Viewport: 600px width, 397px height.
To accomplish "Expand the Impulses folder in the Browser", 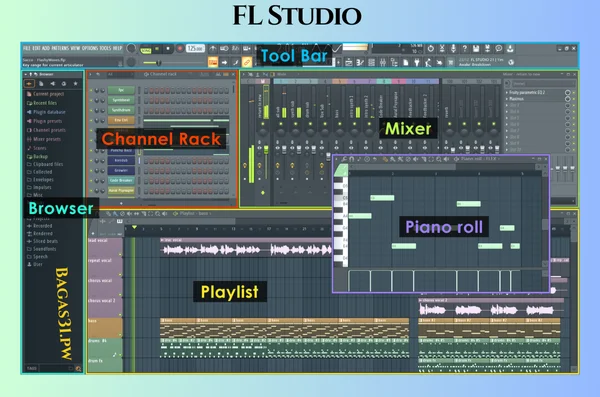I will point(39,187).
